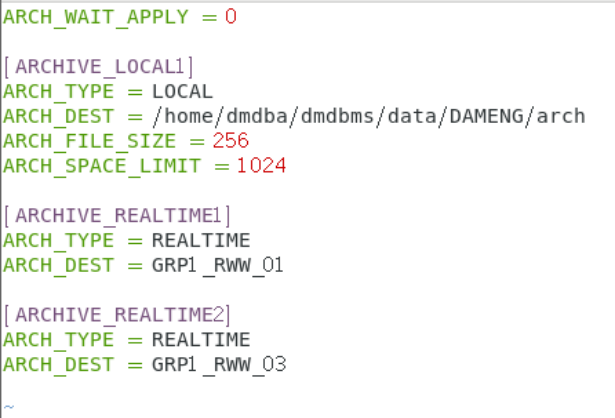Viewport: 615px width, 418px height.
Task: Click REALTIME value under ARCHIVE_REALTIME1
Action: pos(201,240)
